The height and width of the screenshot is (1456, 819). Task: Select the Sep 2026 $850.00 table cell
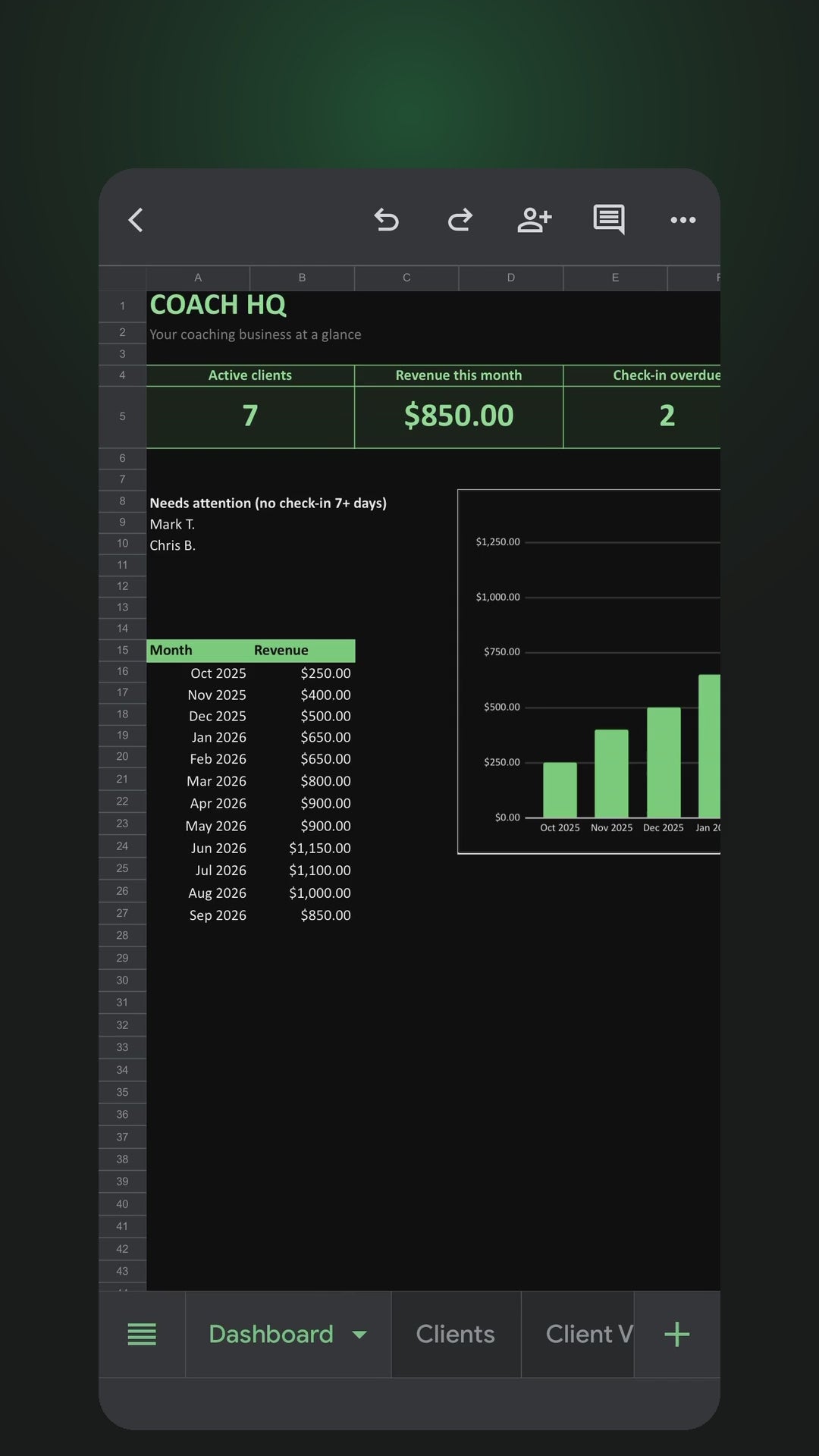coord(302,915)
